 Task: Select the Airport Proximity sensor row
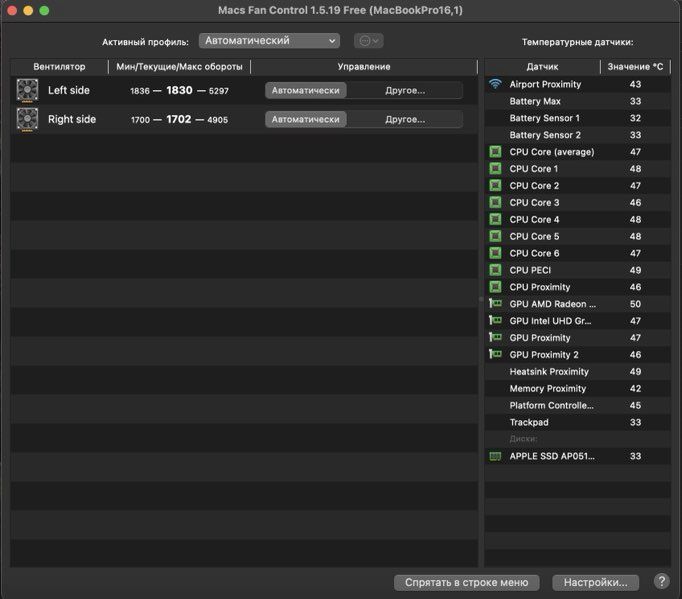coord(577,84)
